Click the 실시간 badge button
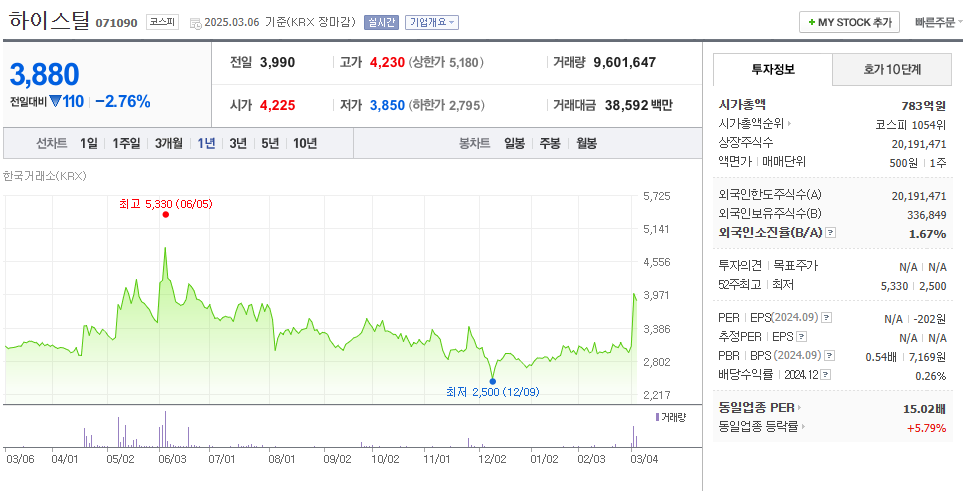The width and height of the screenshot is (971, 491). pyautogui.click(x=381, y=22)
